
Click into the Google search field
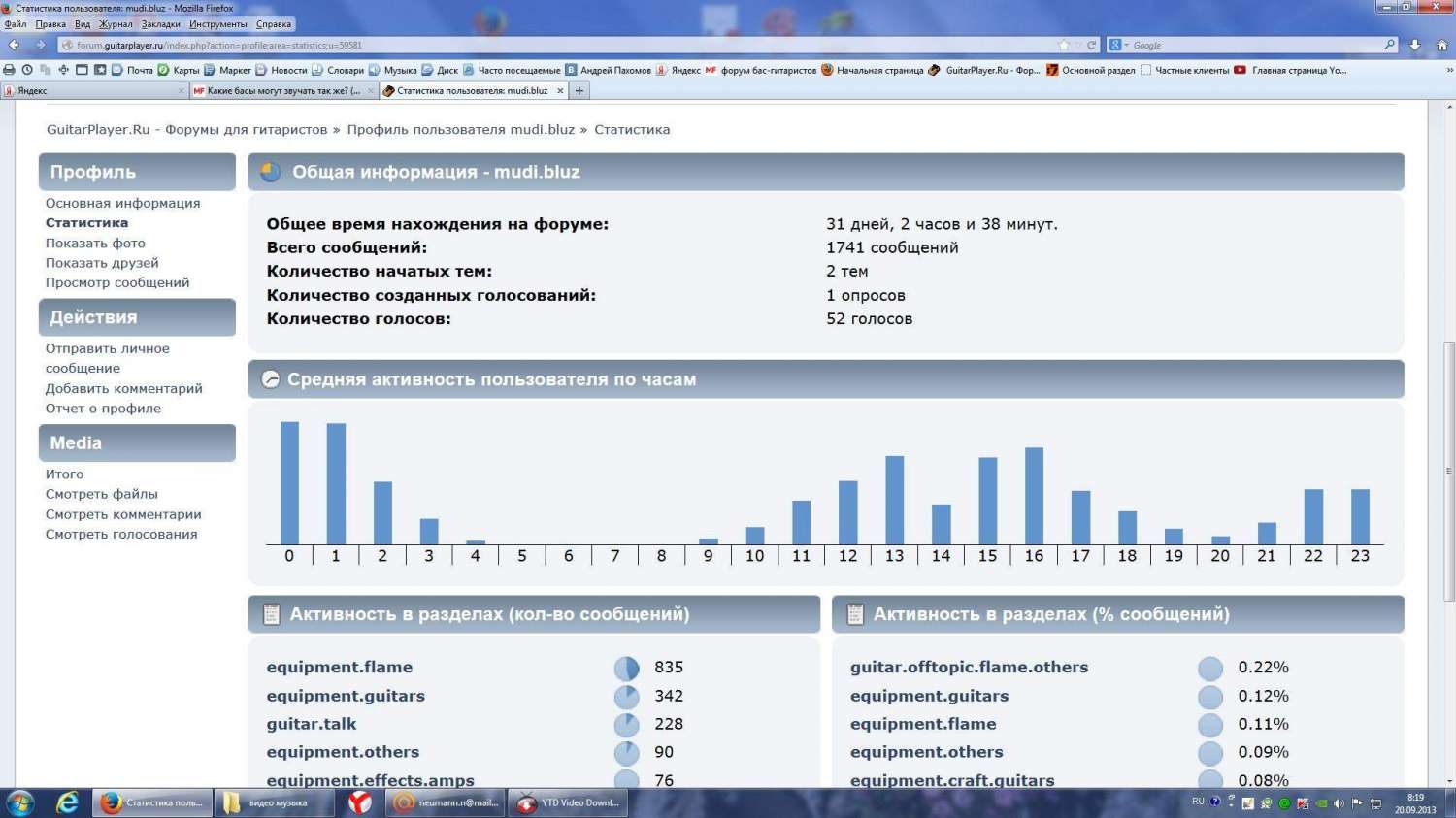(1254, 45)
